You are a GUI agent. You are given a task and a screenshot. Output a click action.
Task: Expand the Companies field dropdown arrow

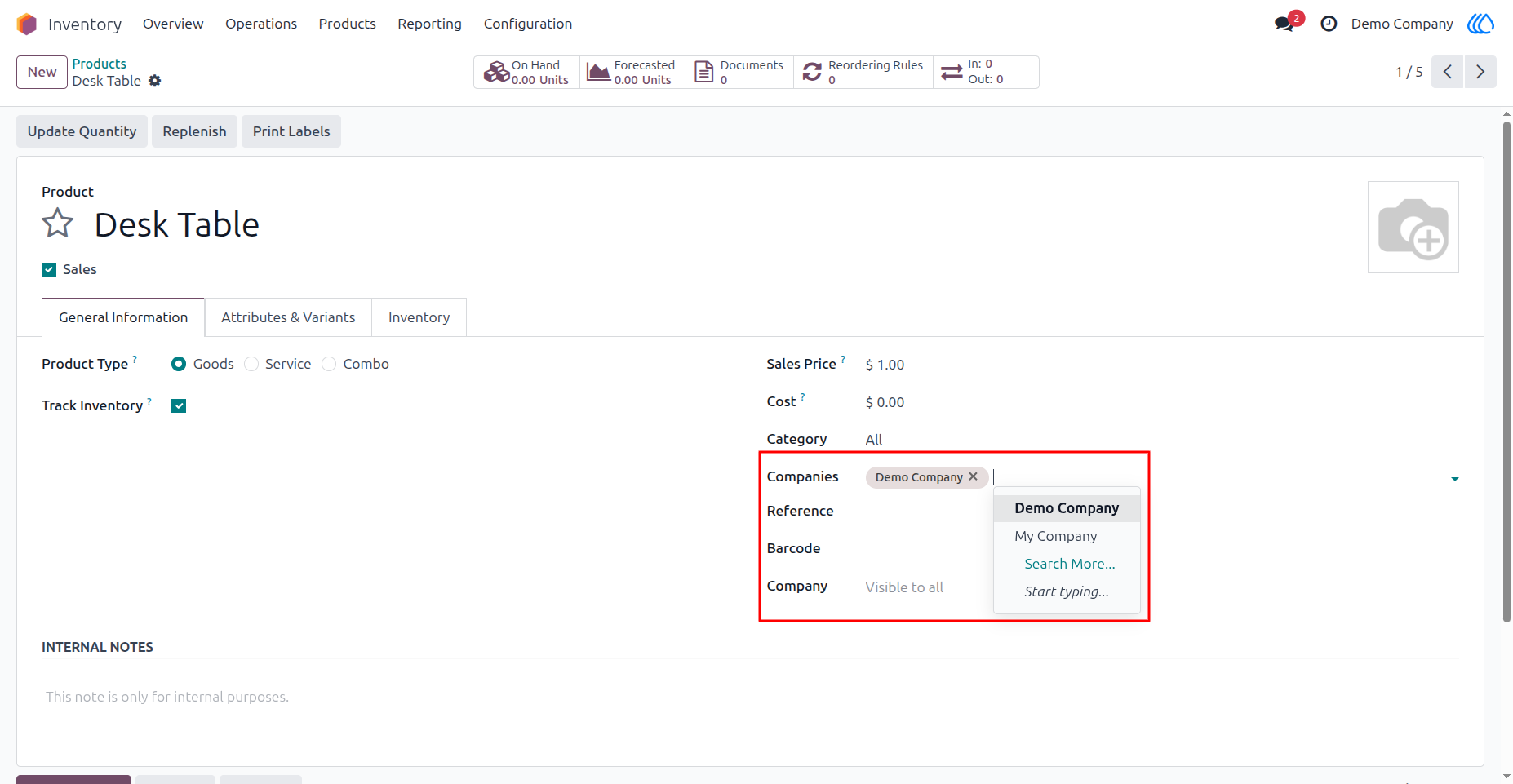(x=1454, y=479)
